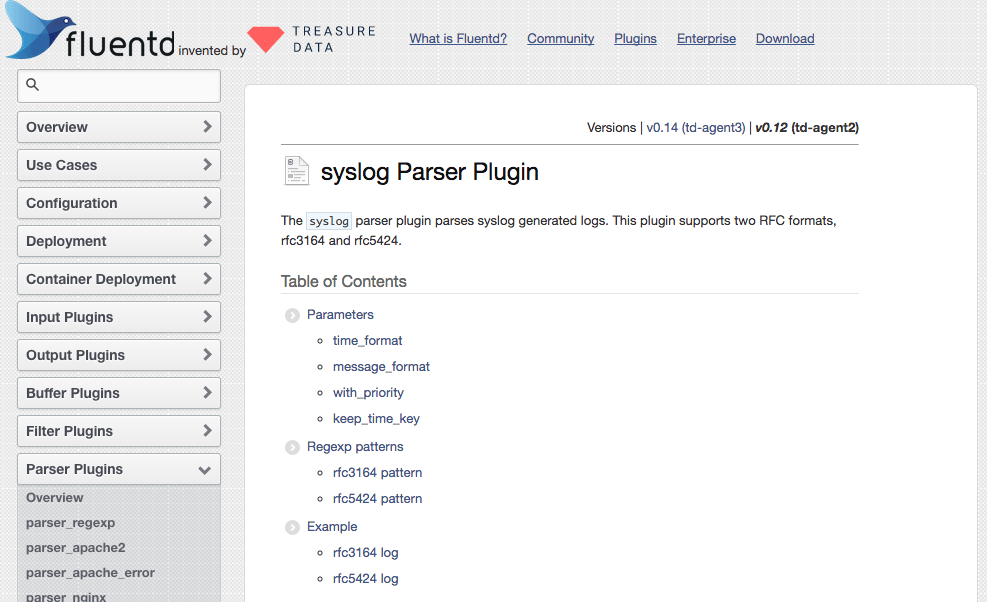
Task: Open What is Fluentd? page
Action: 458,39
